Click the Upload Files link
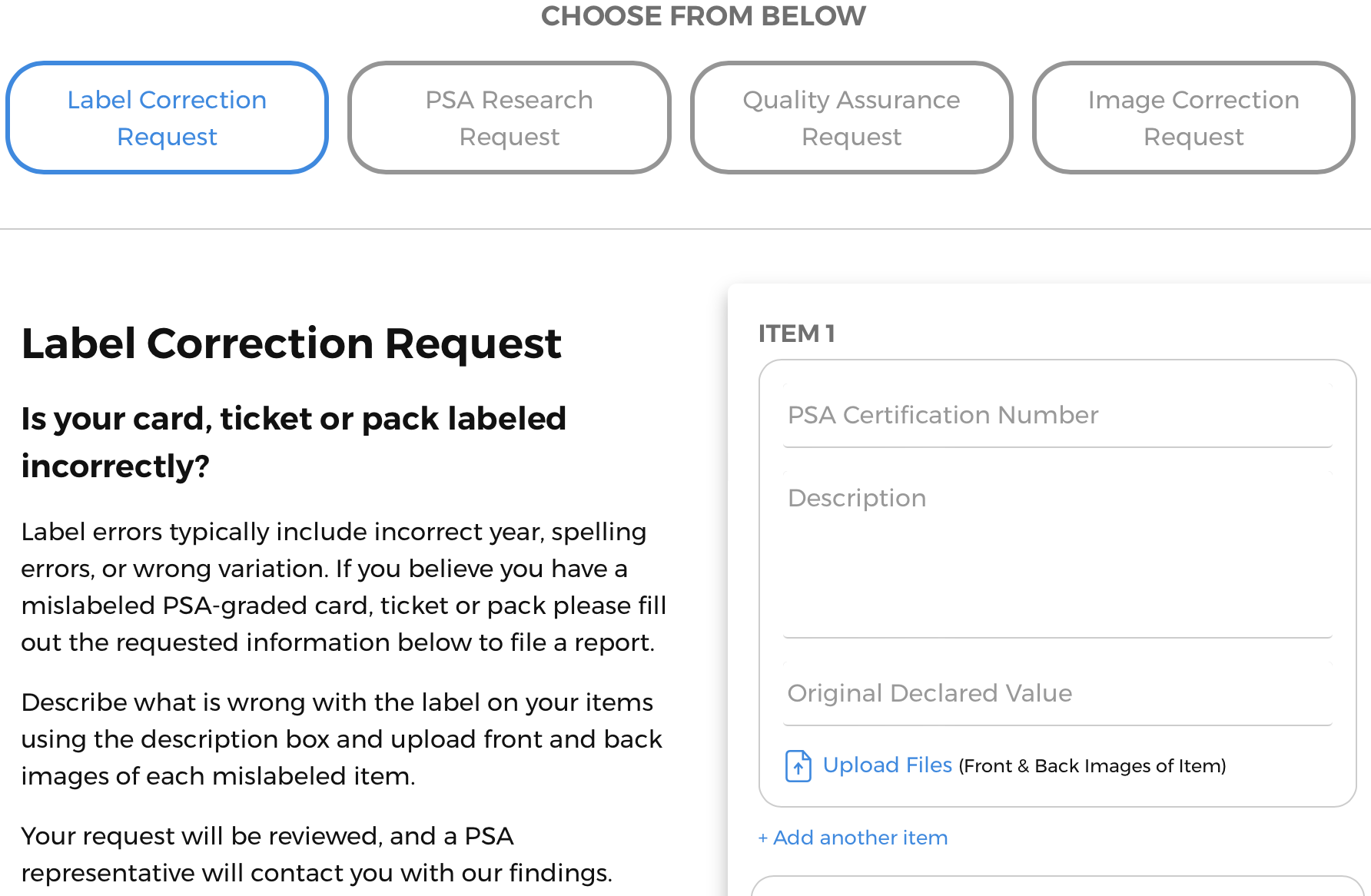This screenshot has height=896, width=1371. coord(887,765)
